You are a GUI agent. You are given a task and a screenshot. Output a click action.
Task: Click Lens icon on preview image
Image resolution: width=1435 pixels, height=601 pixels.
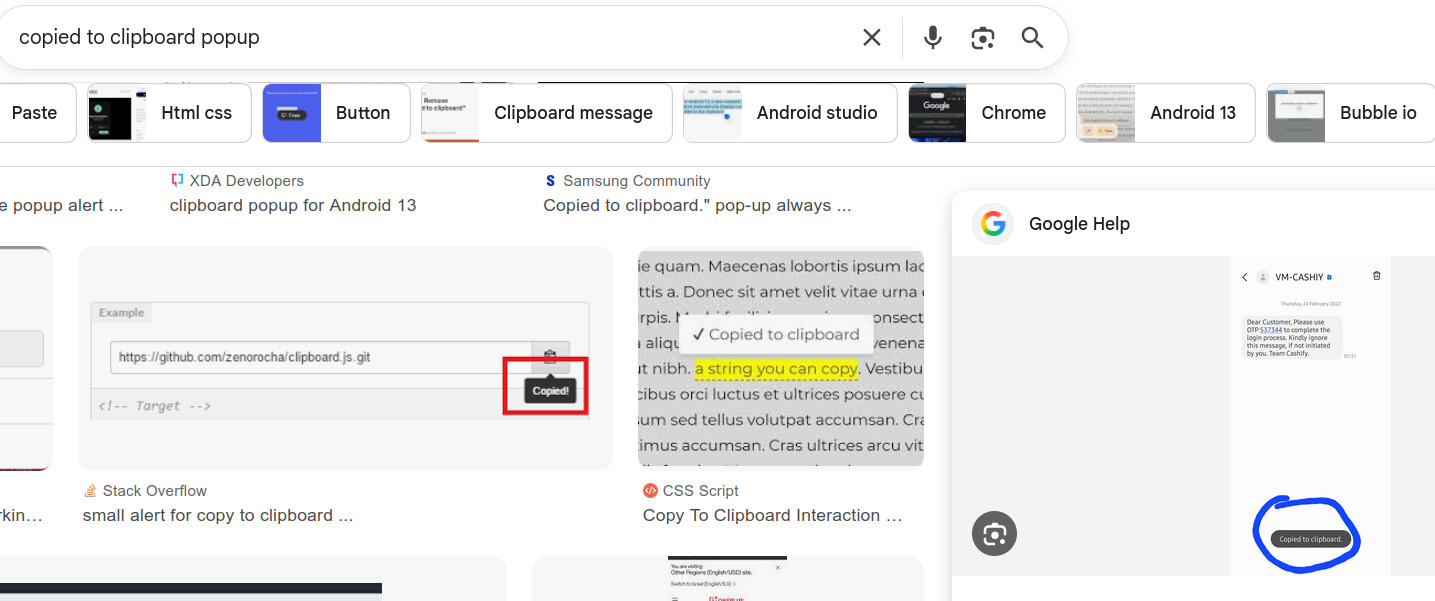click(x=994, y=534)
